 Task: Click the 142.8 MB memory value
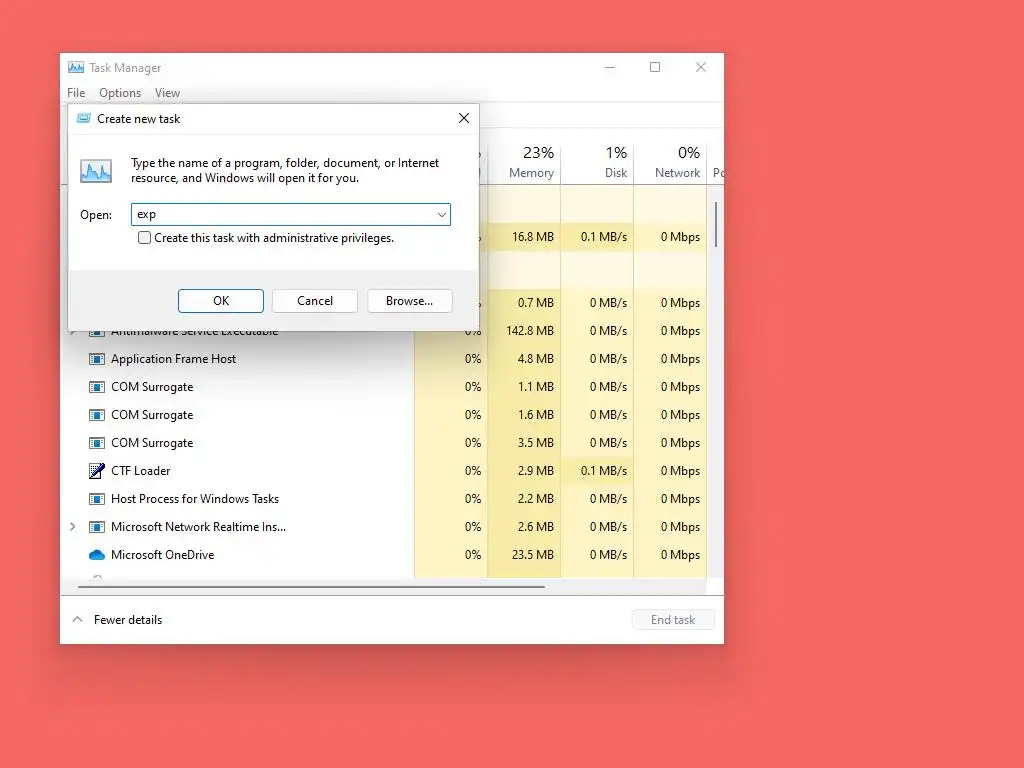coord(530,331)
